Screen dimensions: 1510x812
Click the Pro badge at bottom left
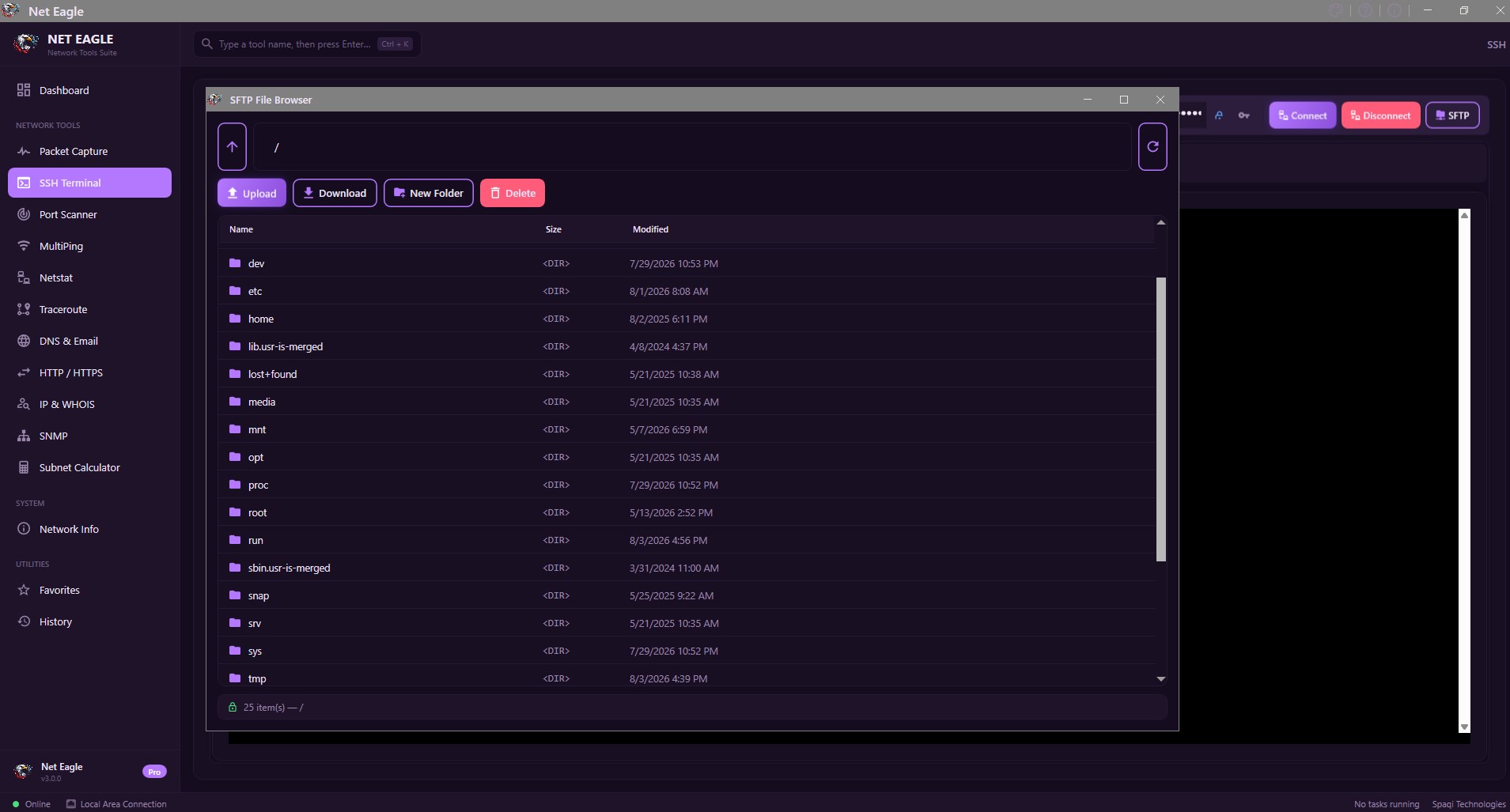point(154,772)
